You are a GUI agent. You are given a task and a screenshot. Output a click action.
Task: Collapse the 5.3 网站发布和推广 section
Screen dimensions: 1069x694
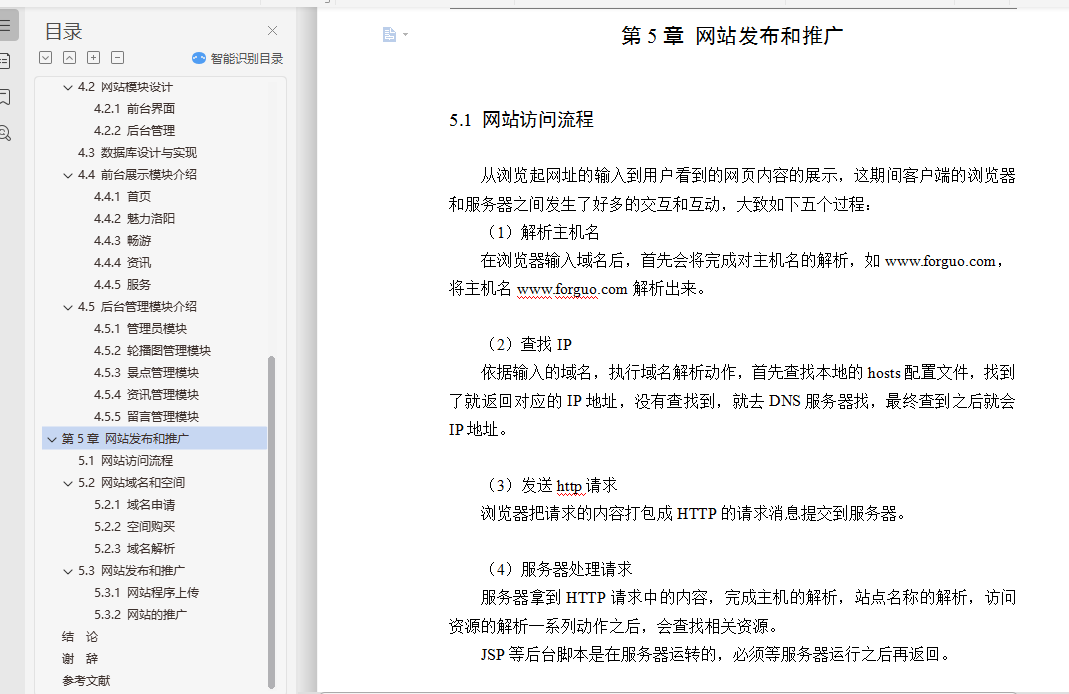[x=67, y=571]
